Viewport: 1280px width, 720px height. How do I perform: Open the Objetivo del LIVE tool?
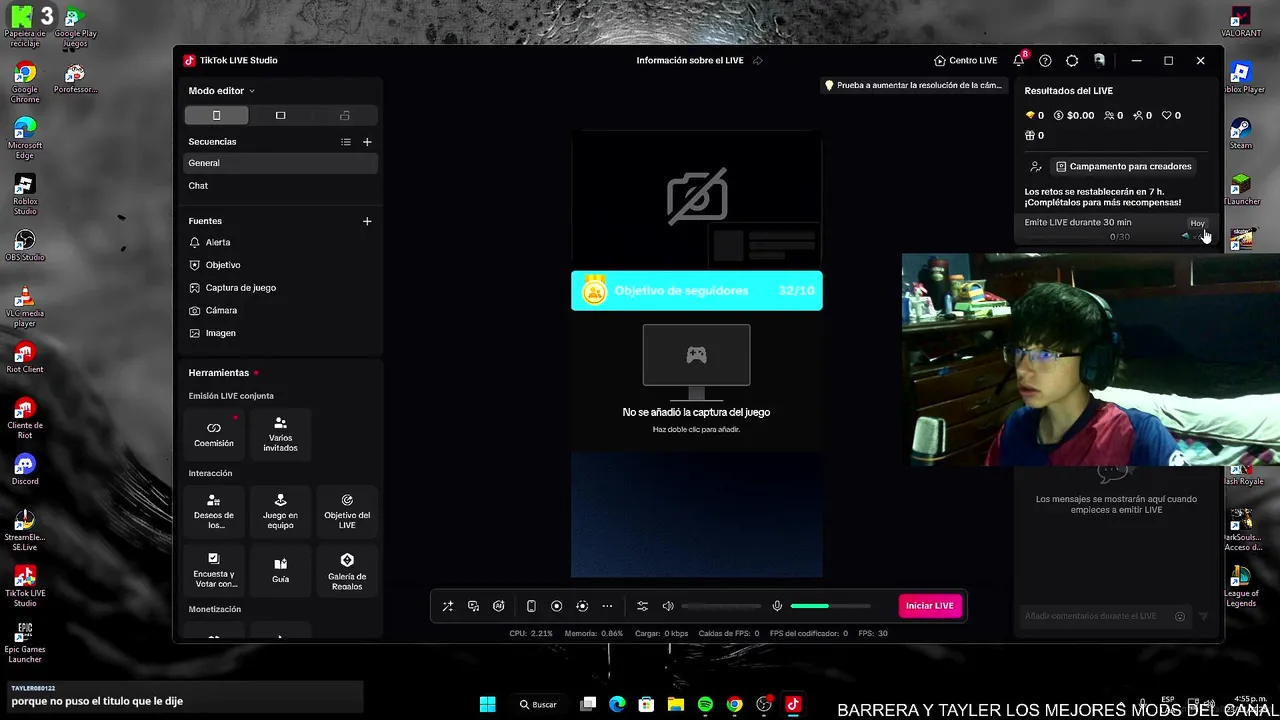click(347, 512)
